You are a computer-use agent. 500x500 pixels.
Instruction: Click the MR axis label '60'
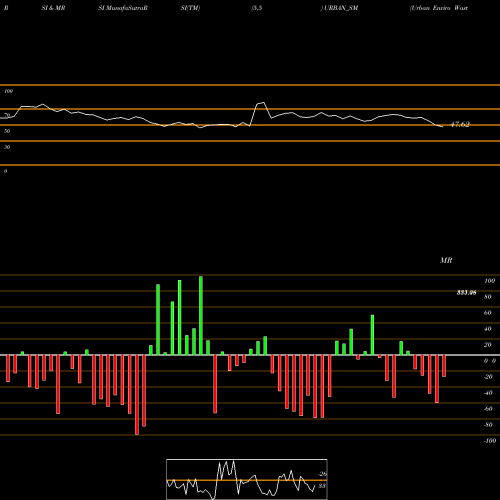tap(488, 313)
